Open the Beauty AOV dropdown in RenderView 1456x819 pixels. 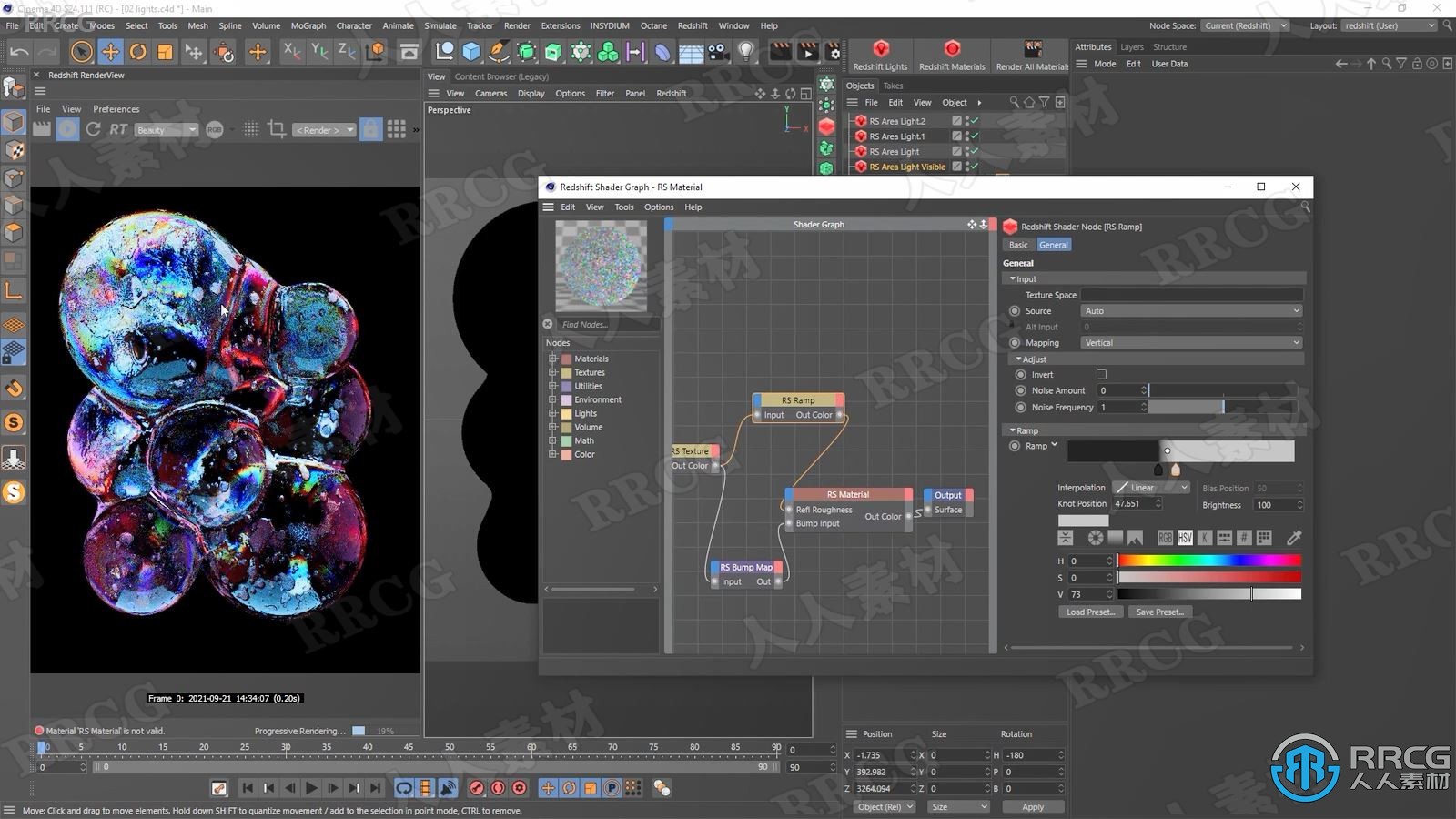click(167, 130)
